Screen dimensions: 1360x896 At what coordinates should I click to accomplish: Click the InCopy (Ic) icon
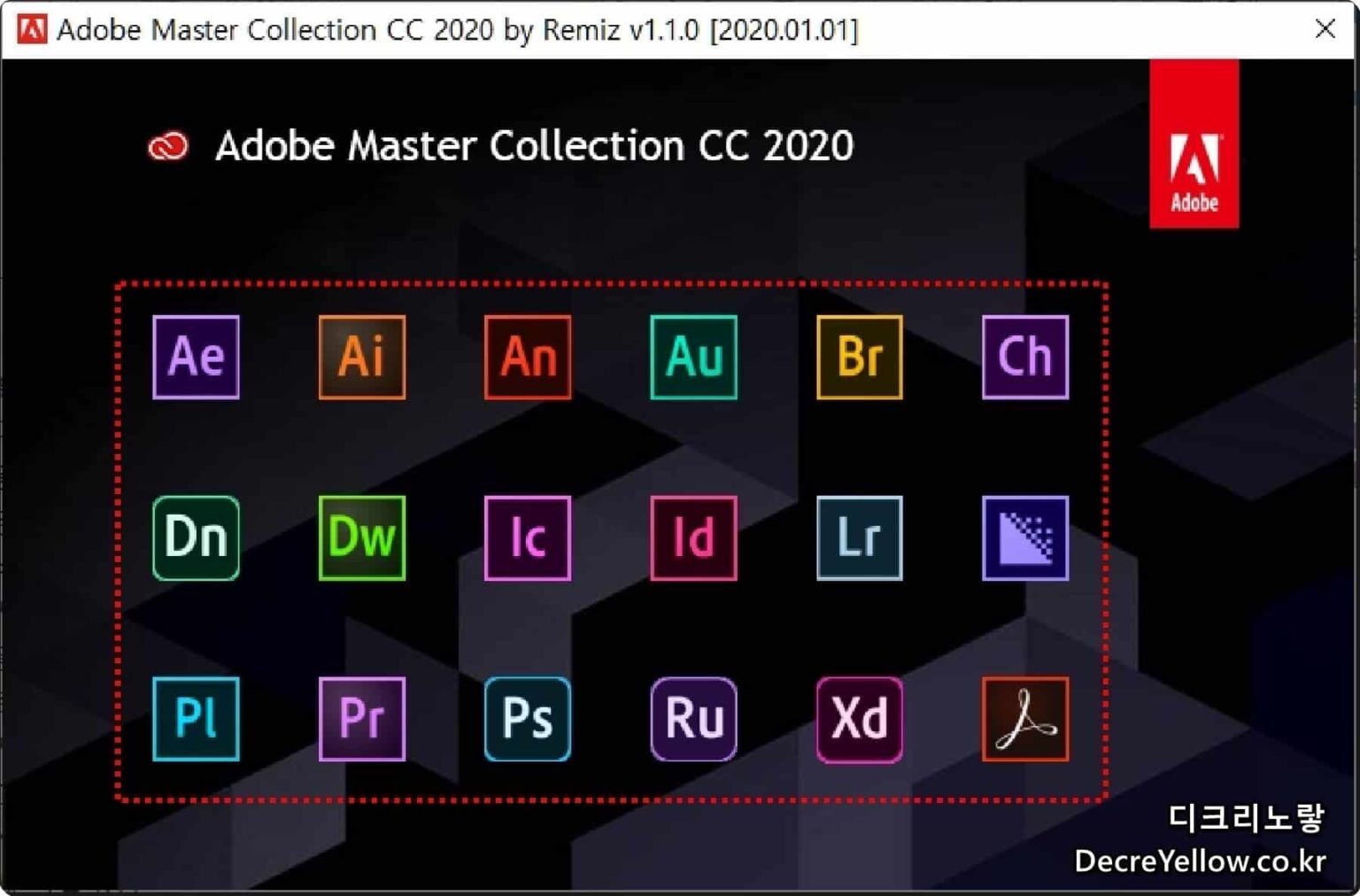tap(528, 538)
